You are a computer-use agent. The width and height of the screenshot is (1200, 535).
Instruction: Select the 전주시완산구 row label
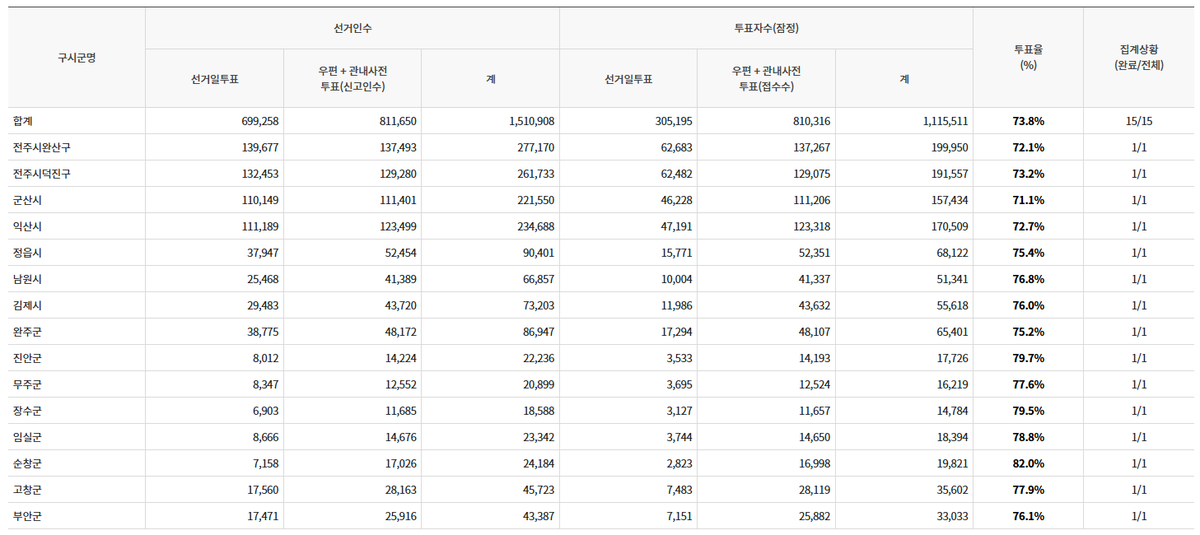(x=41, y=147)
